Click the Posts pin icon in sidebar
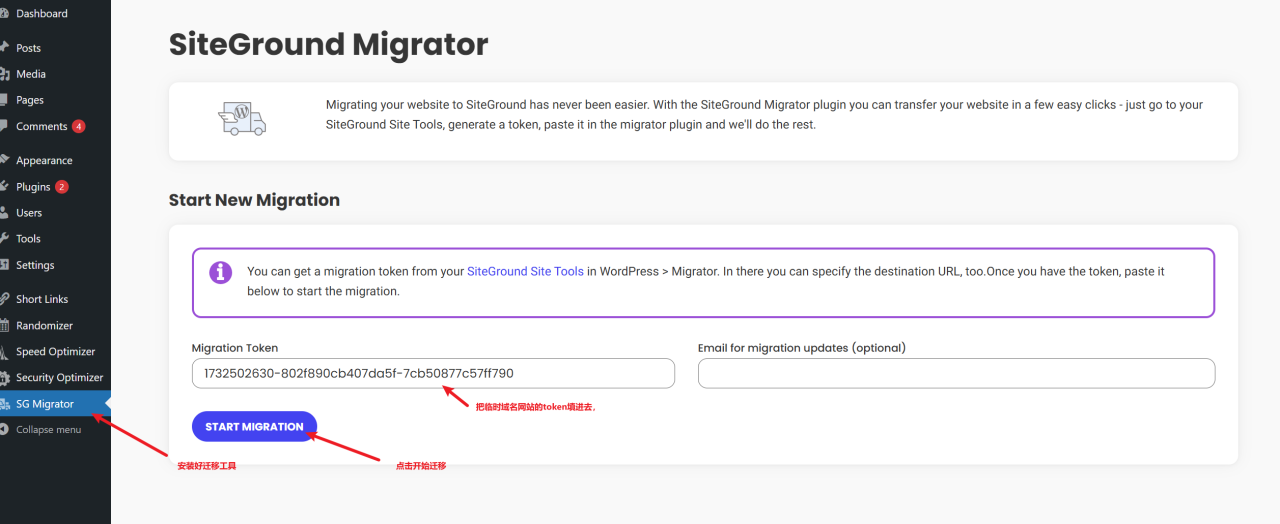Image resolution: width=1280 pixels, height=524 pixels. click(x=5, y=48)
